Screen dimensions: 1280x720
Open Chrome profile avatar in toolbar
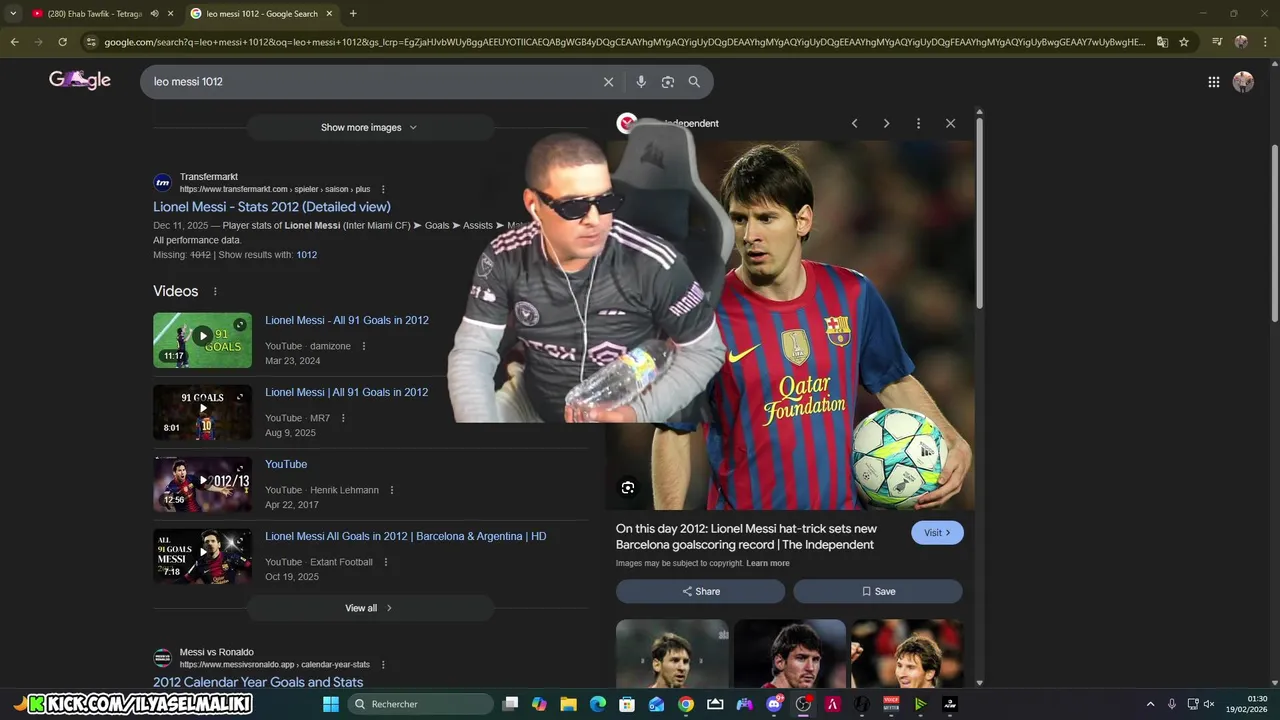pos(1241,42)
